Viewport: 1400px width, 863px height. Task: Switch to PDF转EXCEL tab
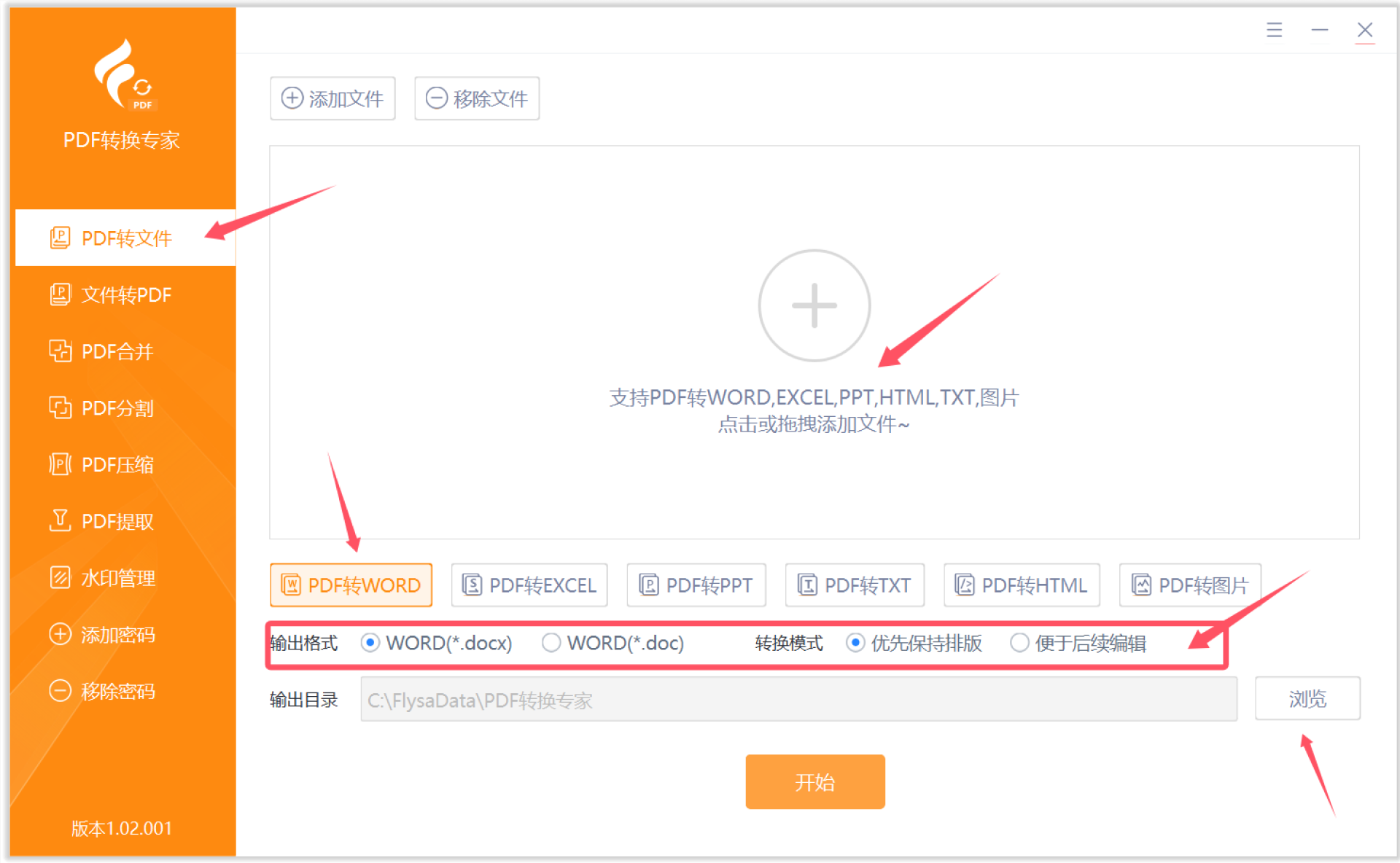pos(529,585)
